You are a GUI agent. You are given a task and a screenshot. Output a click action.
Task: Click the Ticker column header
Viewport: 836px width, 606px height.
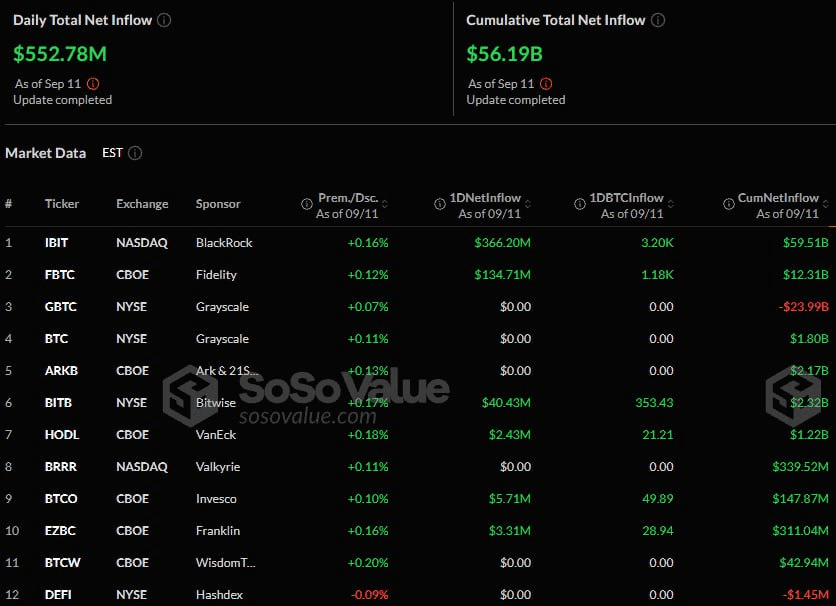(x=62, y=204)
